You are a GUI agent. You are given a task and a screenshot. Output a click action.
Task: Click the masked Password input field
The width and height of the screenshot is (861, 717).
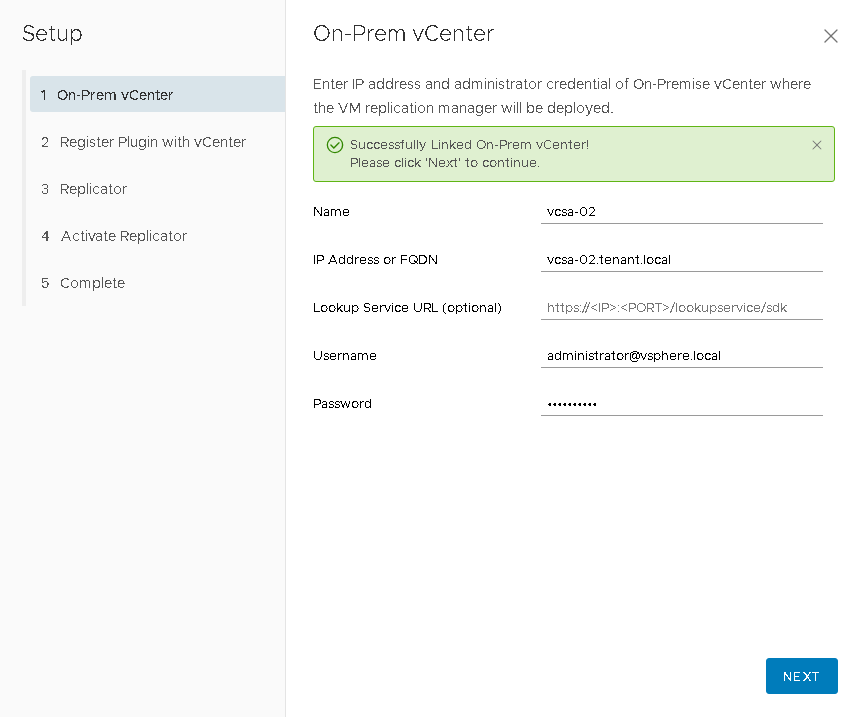coord(681,404)
